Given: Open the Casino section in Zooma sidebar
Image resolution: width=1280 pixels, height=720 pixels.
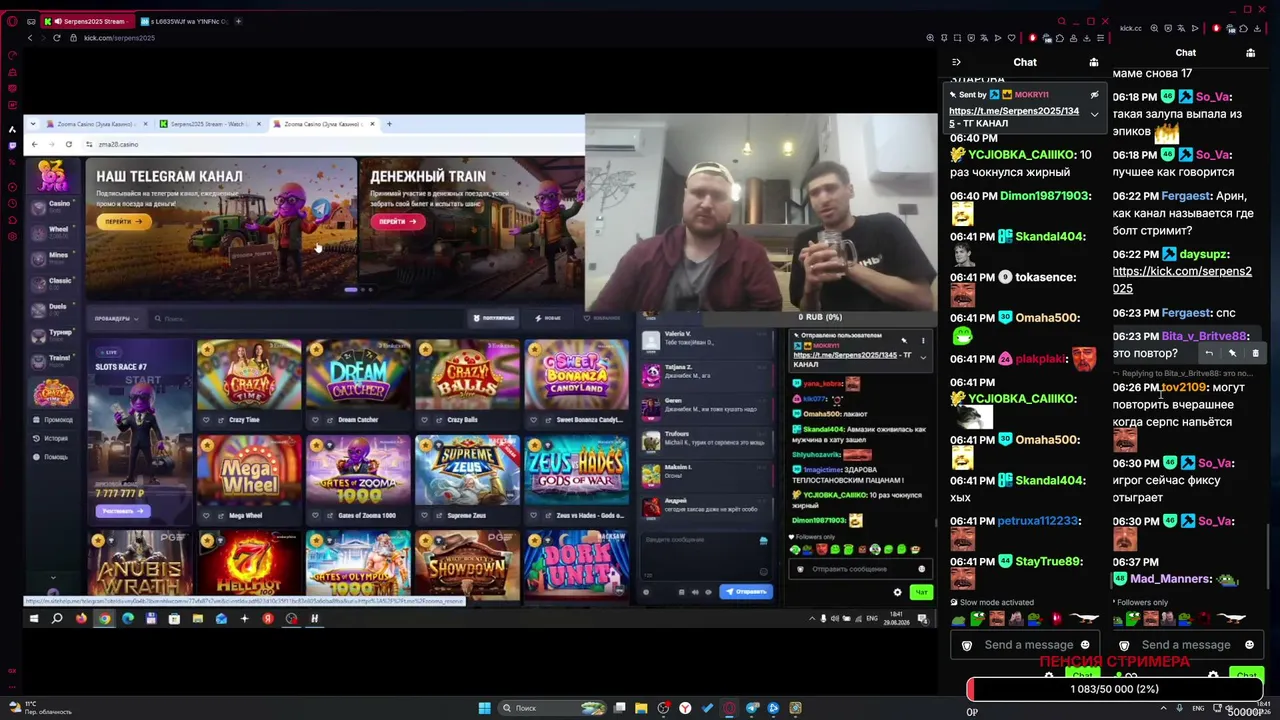Looking at the screenshot, I should click(x=53, y=206).
